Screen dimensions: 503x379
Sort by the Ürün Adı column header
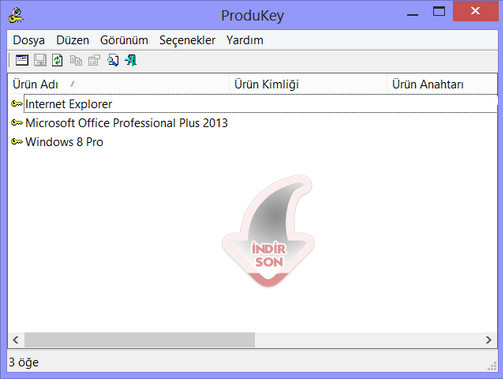tap(119, 84)
